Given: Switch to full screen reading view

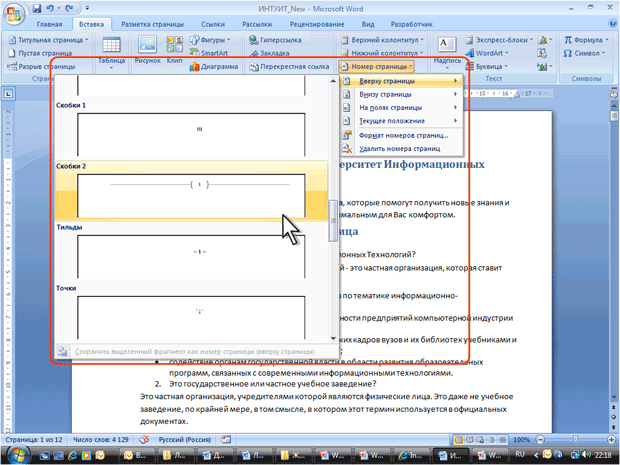Looking at the screenshot, I should 470,440.
